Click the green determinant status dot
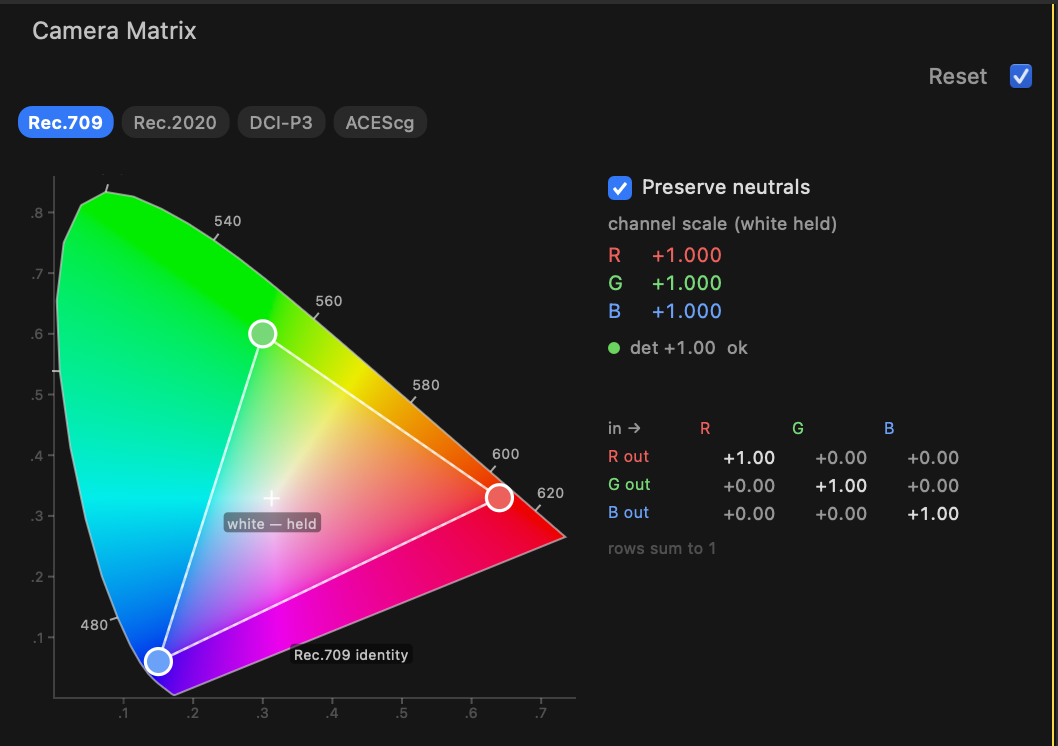Viewport: 1058px width, 746px height. (614, 348)
